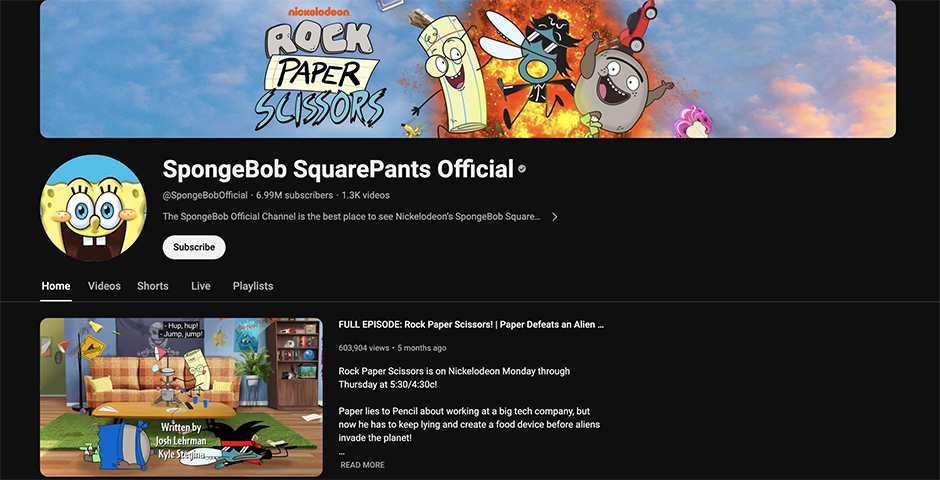Switch to the Videos tab
The width and height of the screenshot is (940, 480).
[x=104, y=286]
